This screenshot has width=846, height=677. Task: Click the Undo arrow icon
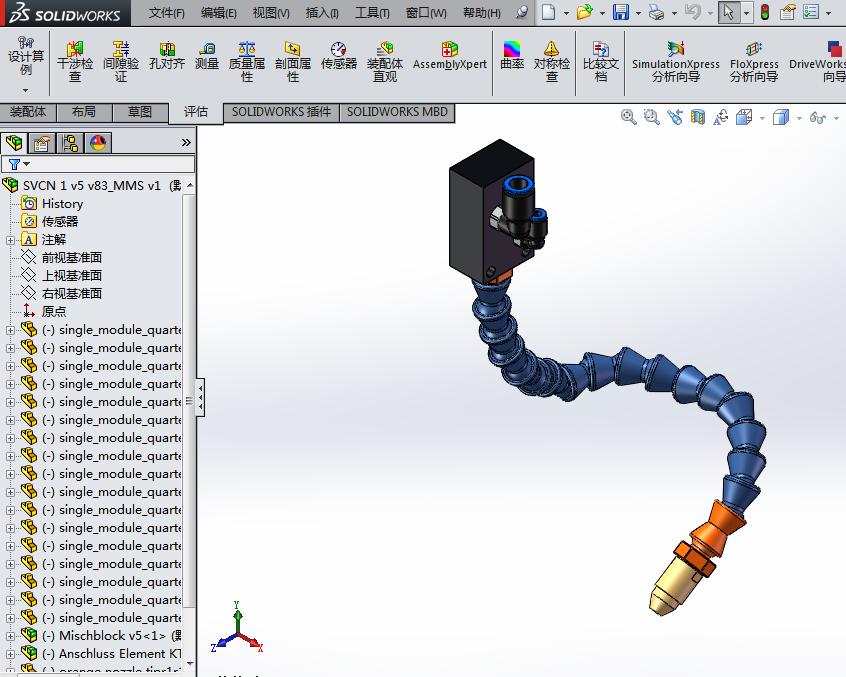[693, 12]
